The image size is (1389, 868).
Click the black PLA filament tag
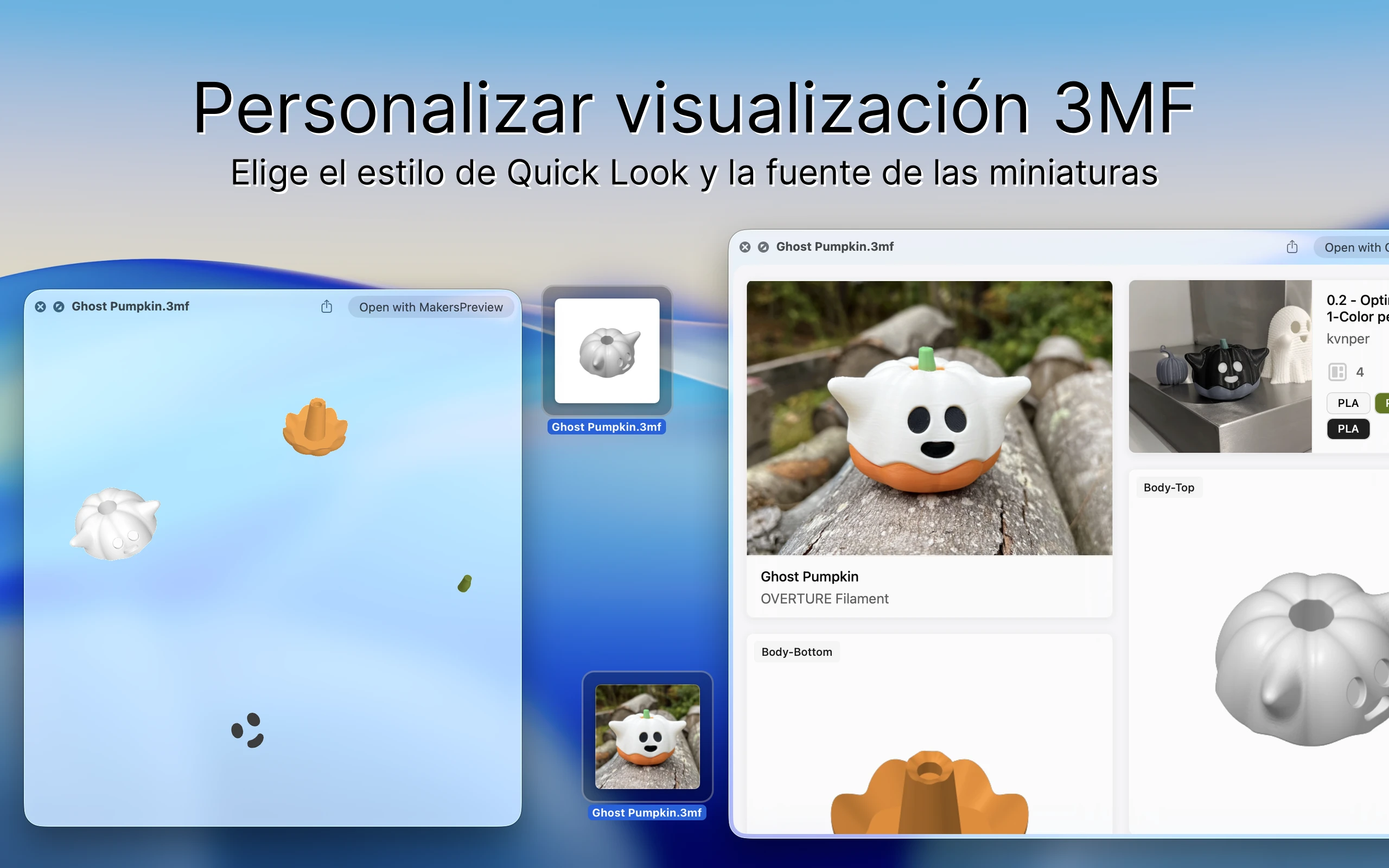(1348, 429)
